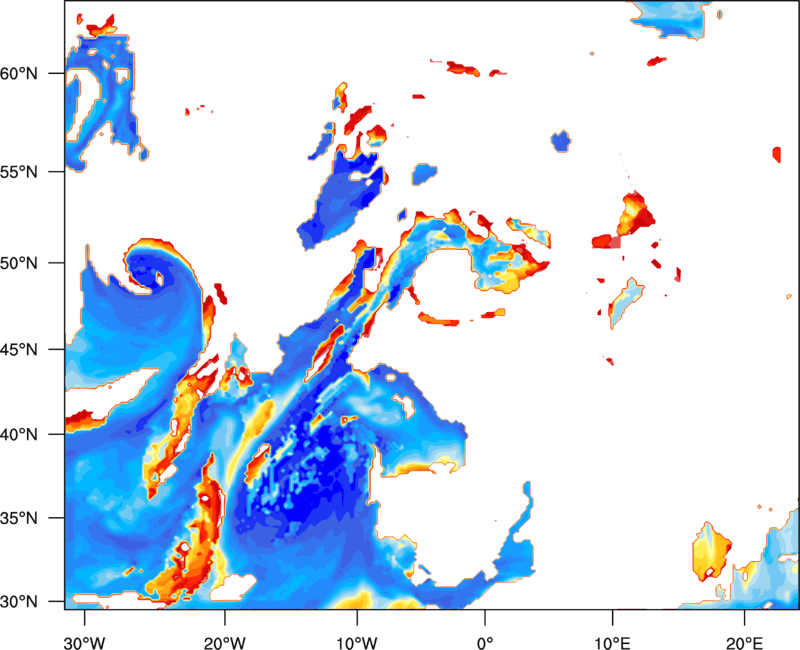The width and height of the screenshot is (800, 650).
Task: Click the small isolated blue patch near 56°N
Action: coord(561,142)
